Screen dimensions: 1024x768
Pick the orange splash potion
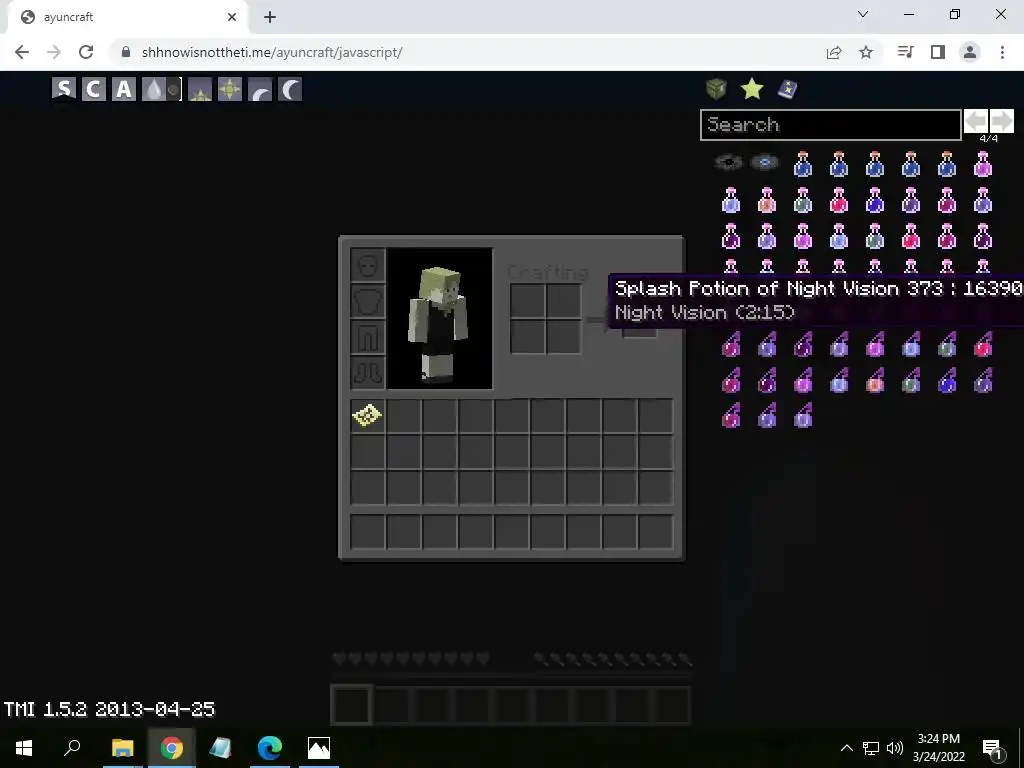coord(875,380)
